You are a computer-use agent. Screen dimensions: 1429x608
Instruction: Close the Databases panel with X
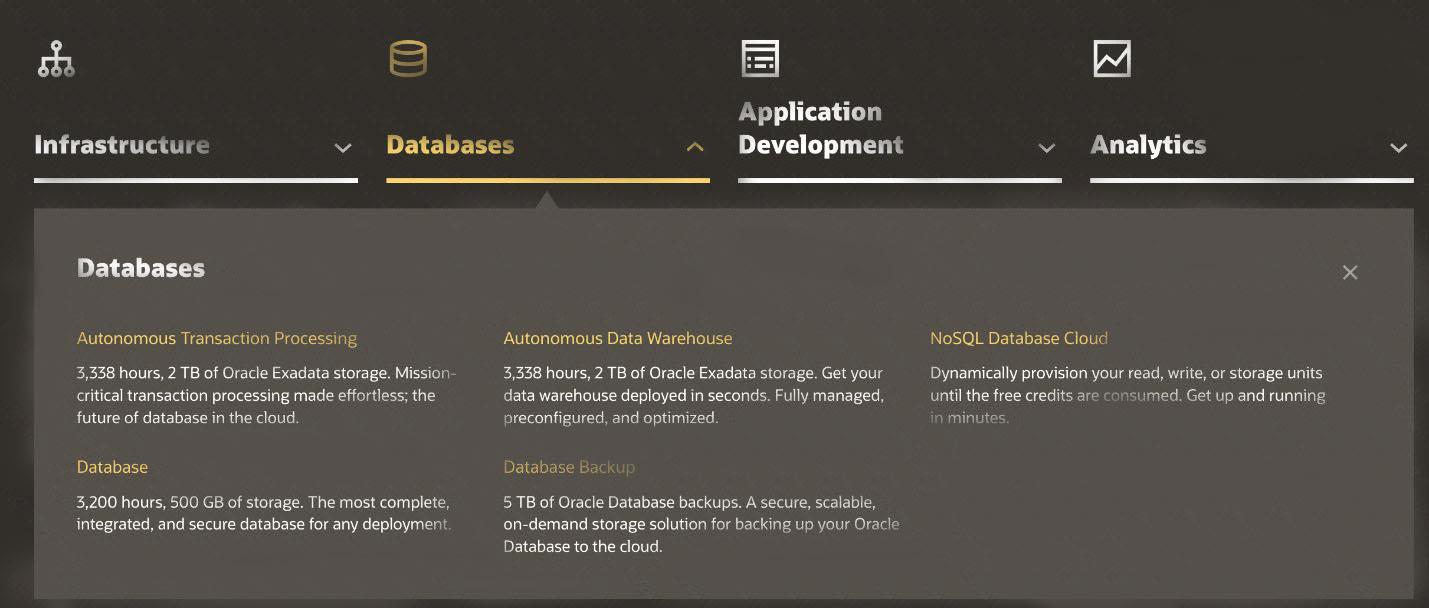click(1350, 272)
